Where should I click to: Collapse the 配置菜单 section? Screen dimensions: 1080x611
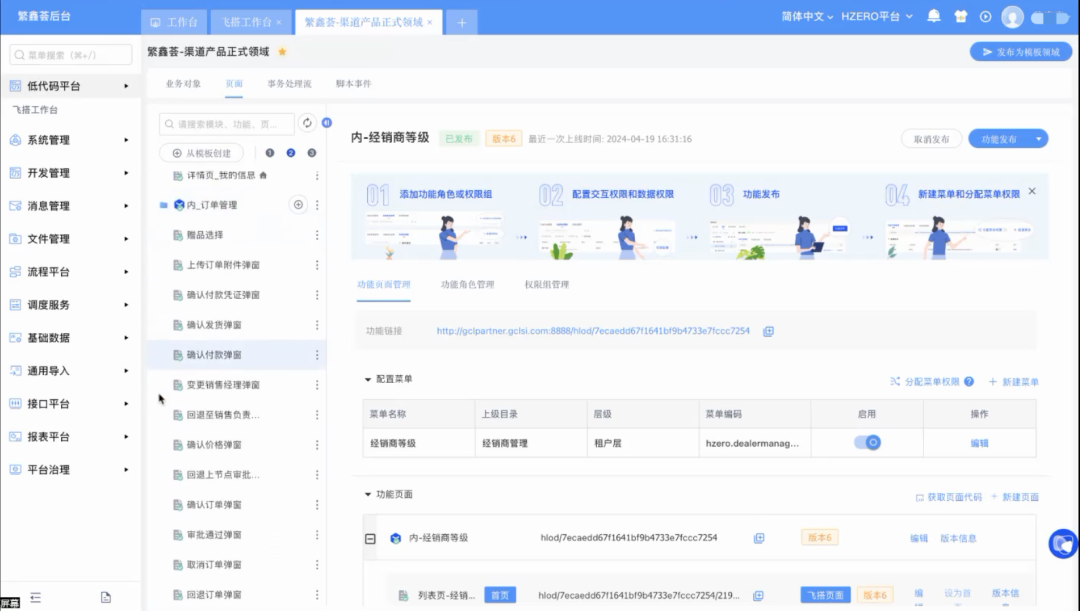pyautogui.click(x=367, y=380)
